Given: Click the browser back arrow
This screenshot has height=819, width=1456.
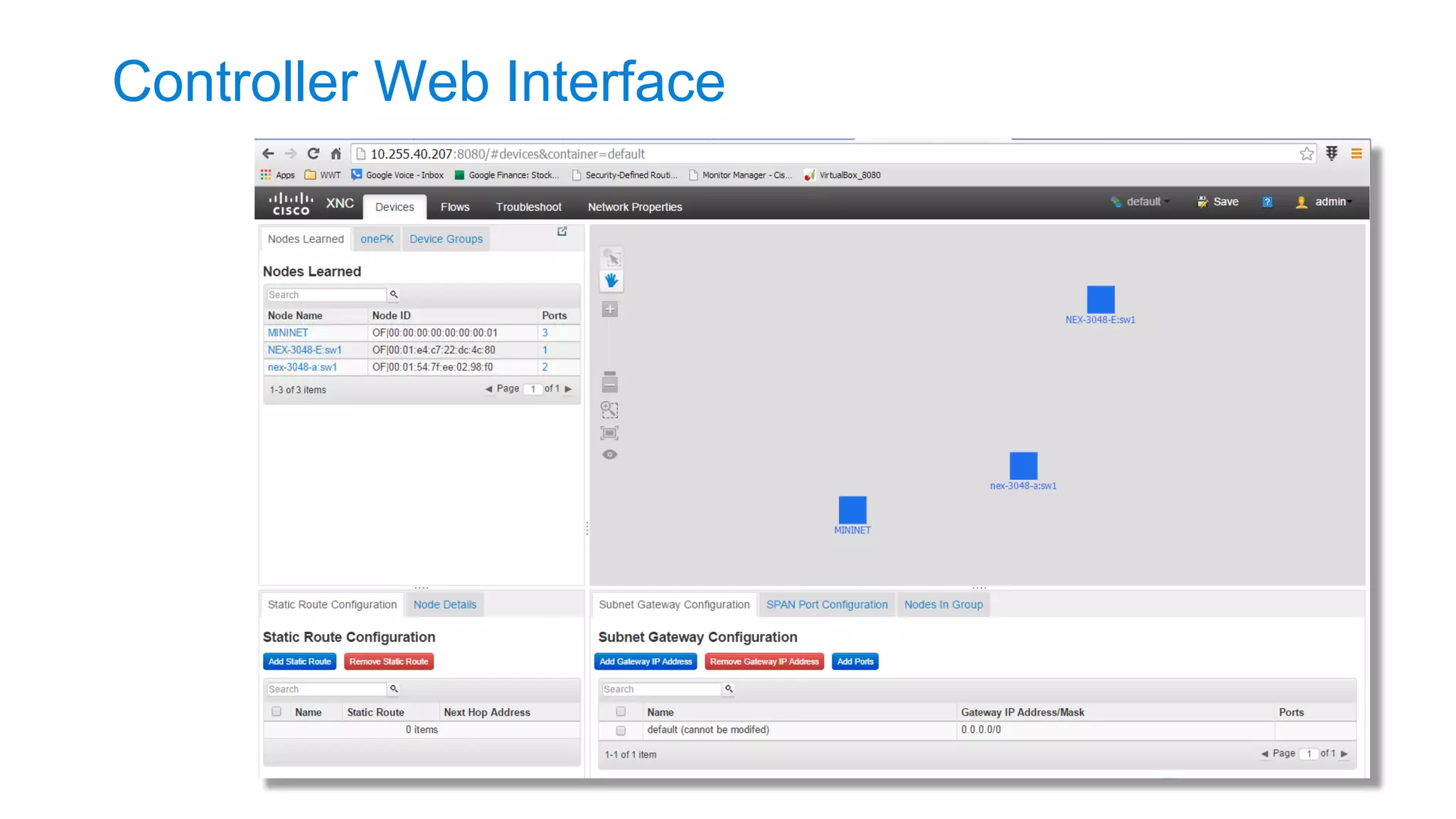Looking at the screenshot, I should point(268,154).
